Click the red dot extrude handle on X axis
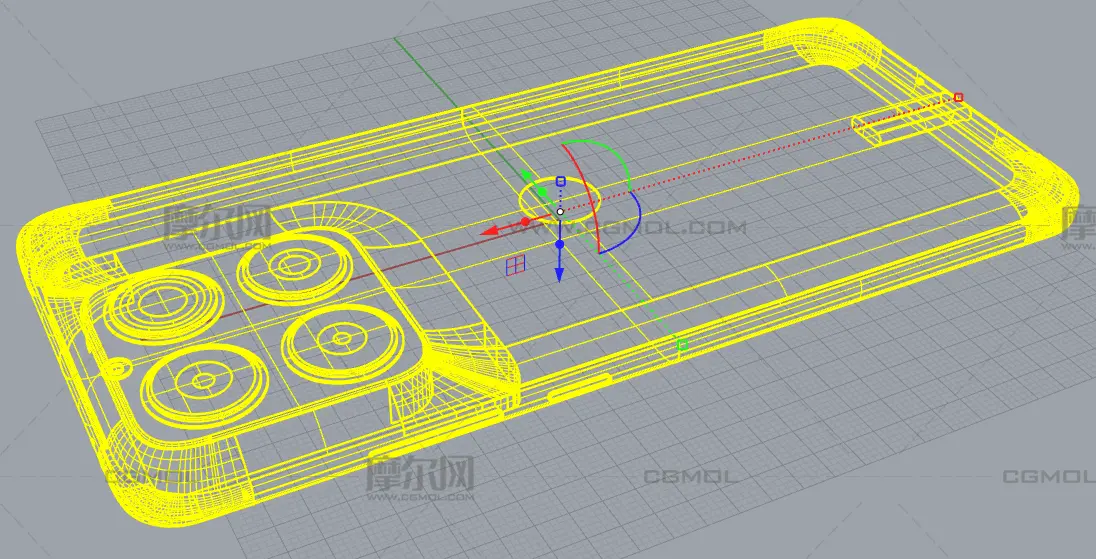Viewport: 1096px width, 559px height. pyautogui.click(x=527, y=221)
